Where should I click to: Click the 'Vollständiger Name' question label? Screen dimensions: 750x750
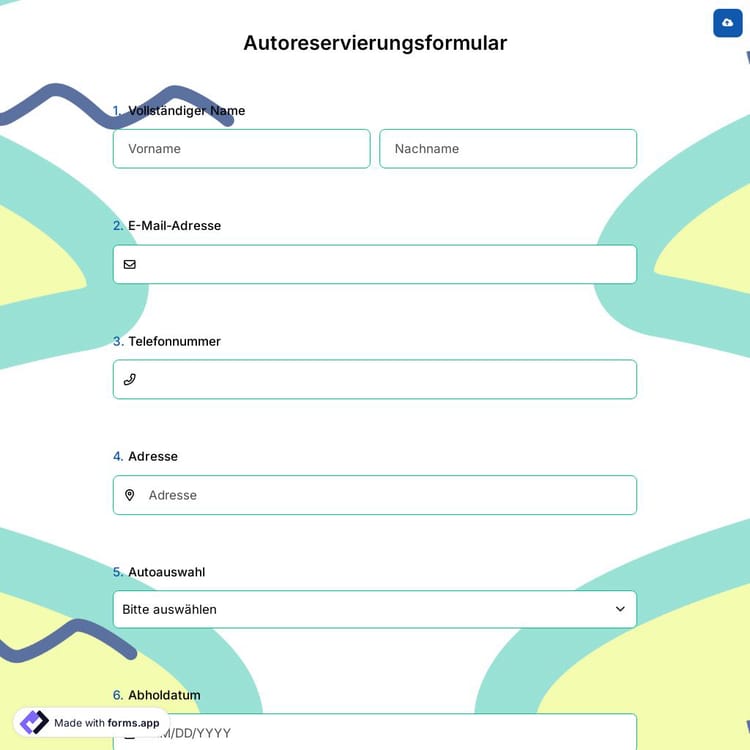(186, 110)
